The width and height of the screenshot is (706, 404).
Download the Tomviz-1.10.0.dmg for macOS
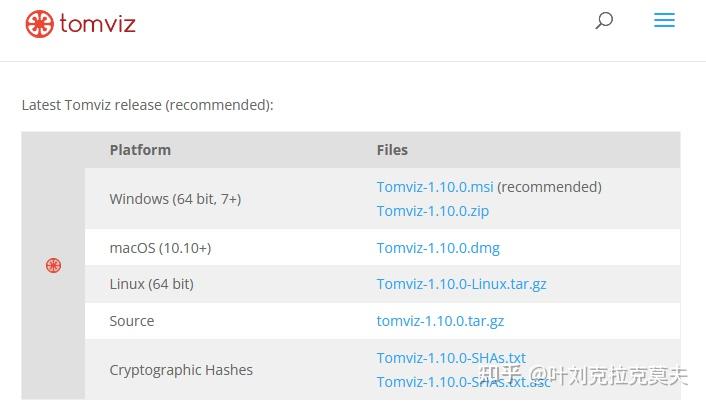438,248
